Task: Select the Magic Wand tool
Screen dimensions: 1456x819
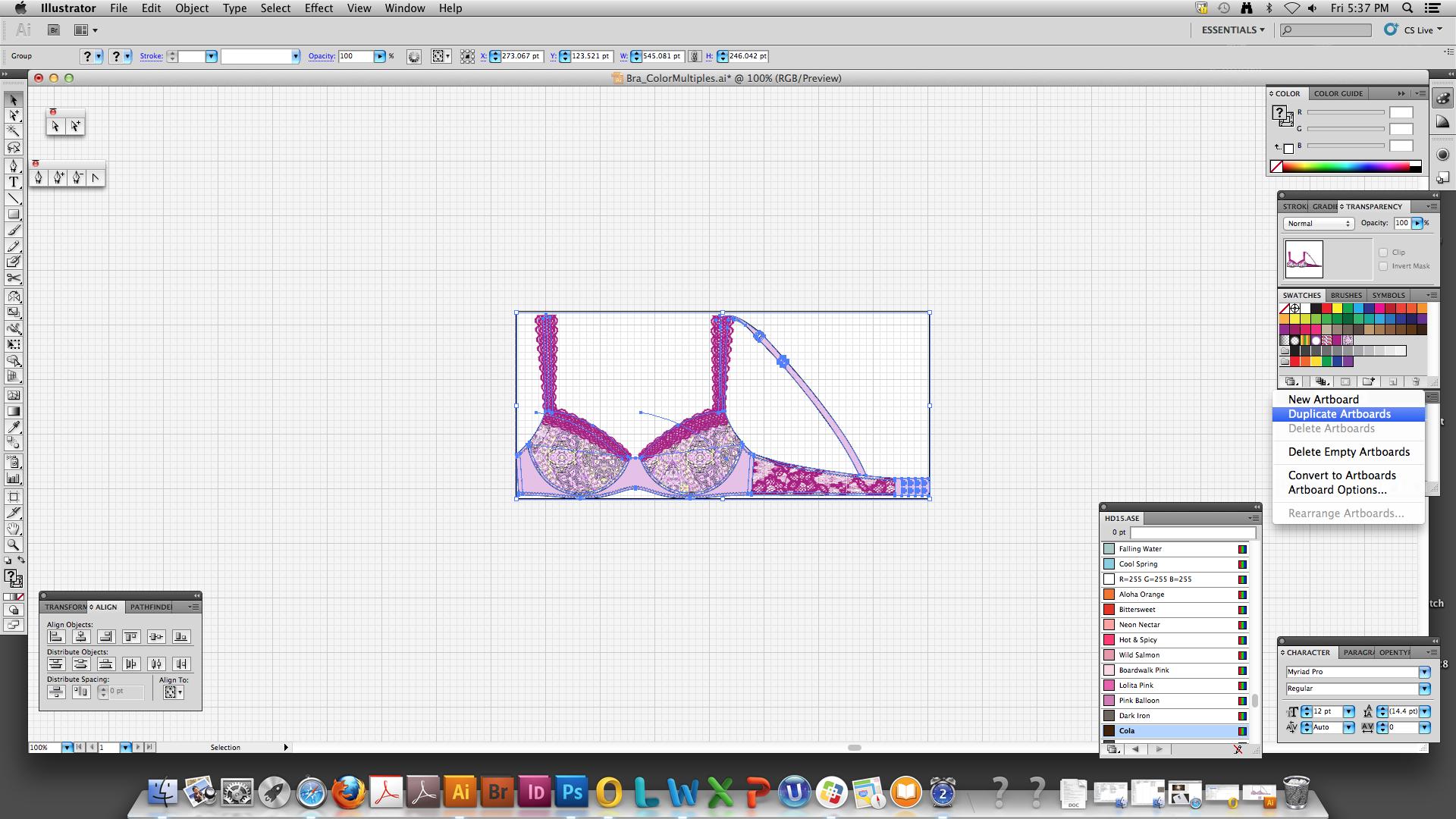Action: click(14, 131)
